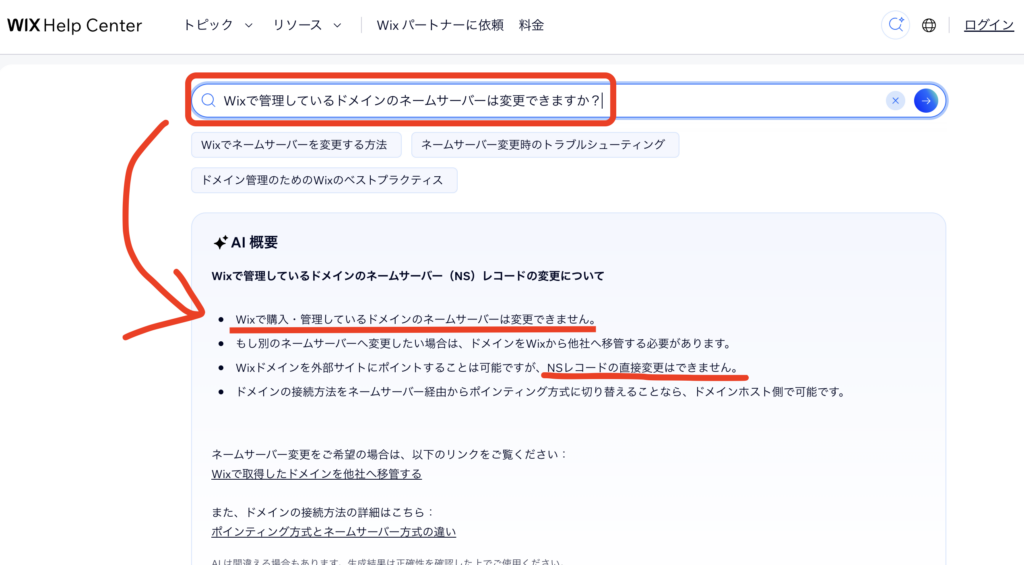Open the AI search icon in header
The width and height of the screenshot is (1024, 565).
coord(895,25)
